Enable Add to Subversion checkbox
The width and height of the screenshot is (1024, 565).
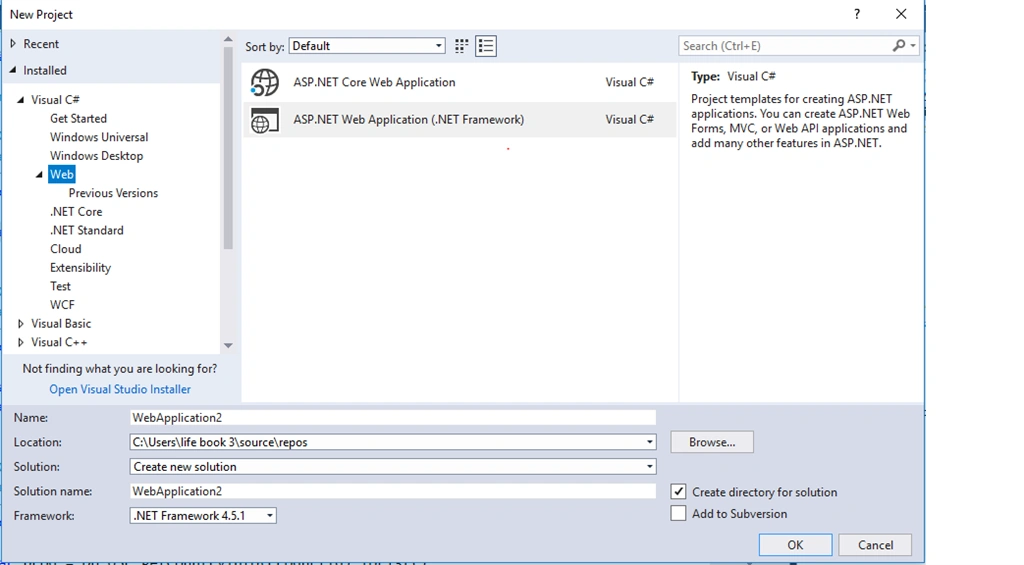(x=679, y=513)
